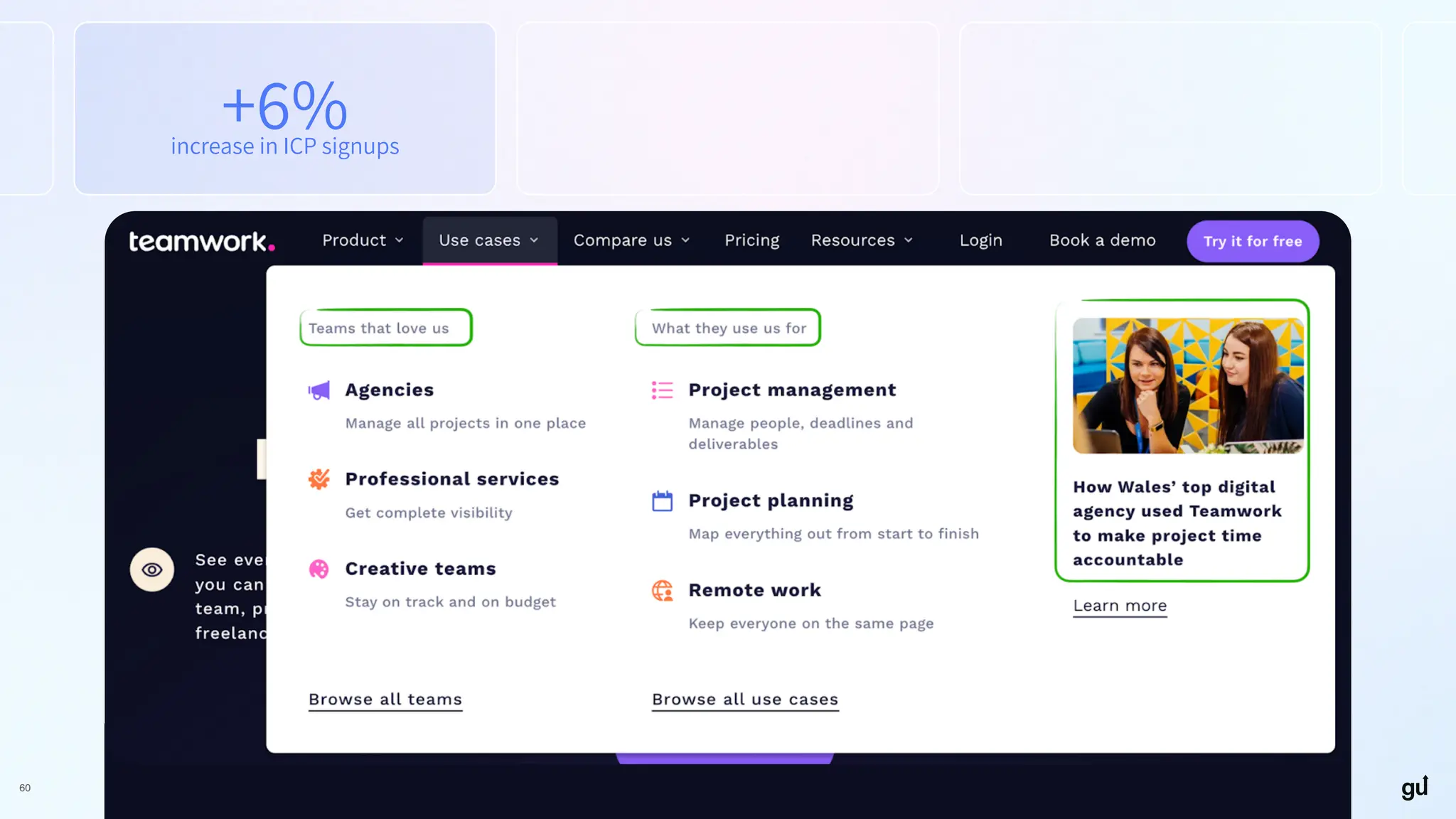Screen dimensions: 1456x819
Task: Open the Product menu
Action: pyautogui.click(x=363, y=240)
